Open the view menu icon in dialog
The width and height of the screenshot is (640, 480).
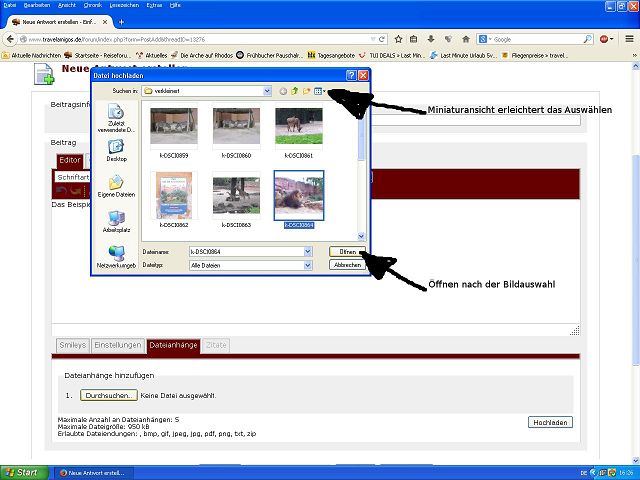point(320,91)
